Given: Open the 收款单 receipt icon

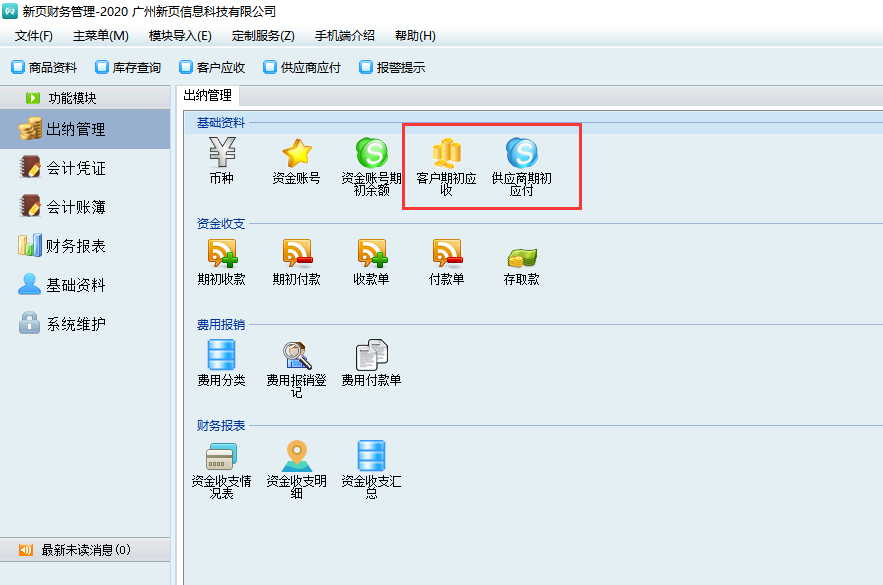Looking at the screenshot, I should click(x=371, y=253).
